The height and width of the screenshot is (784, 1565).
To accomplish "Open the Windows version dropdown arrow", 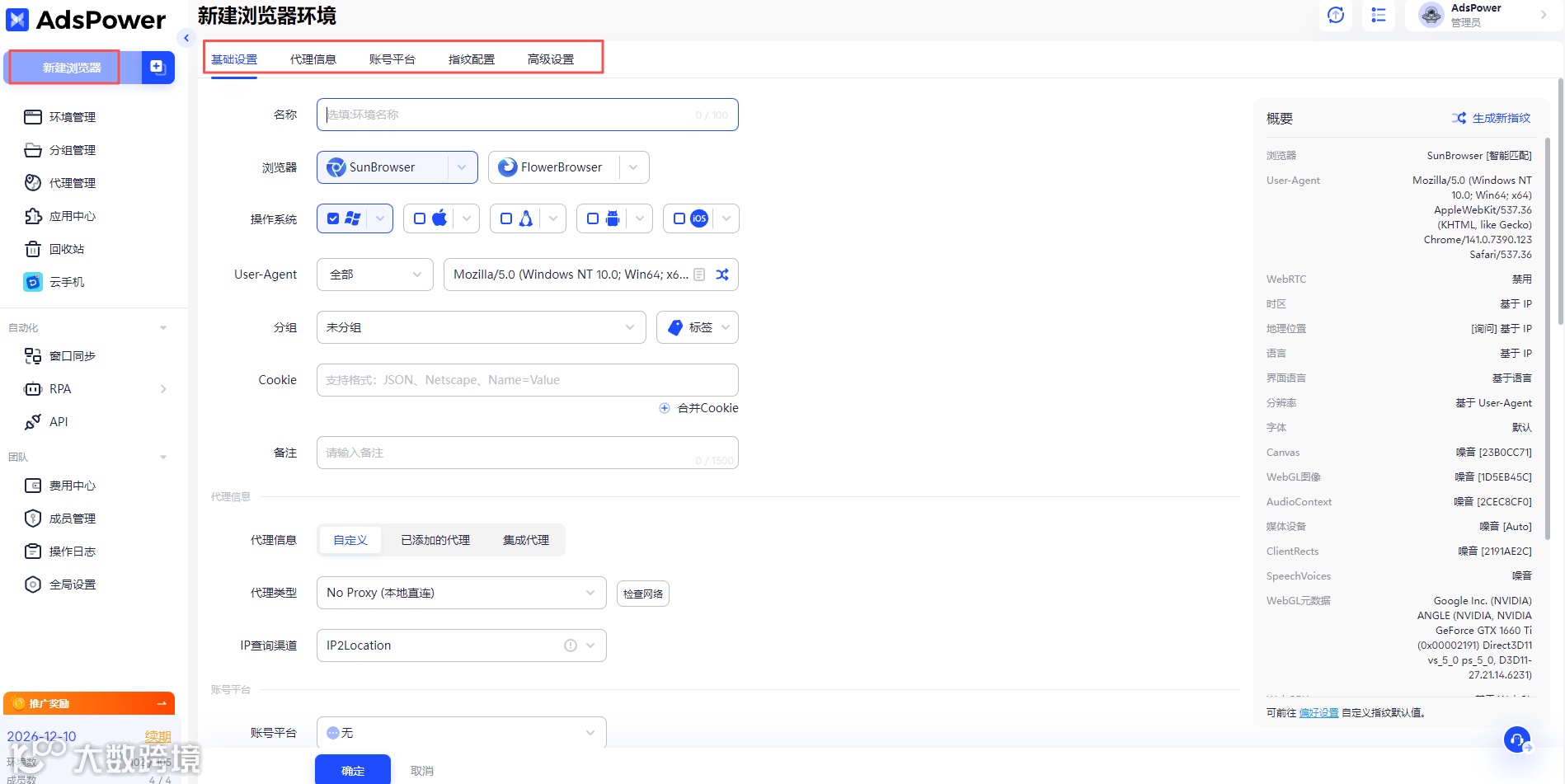I will (380, 218).
